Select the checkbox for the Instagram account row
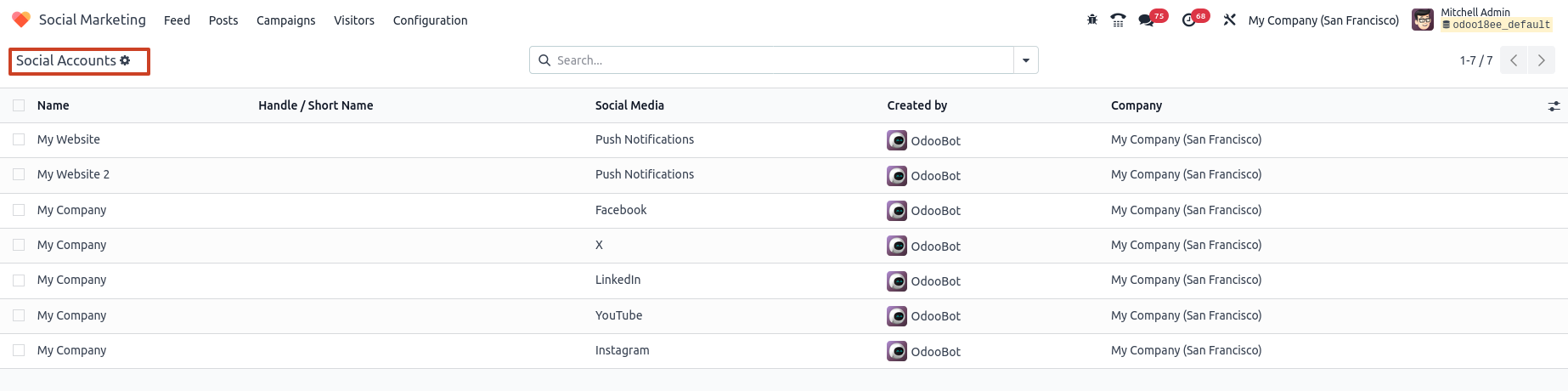 [19, 350]
